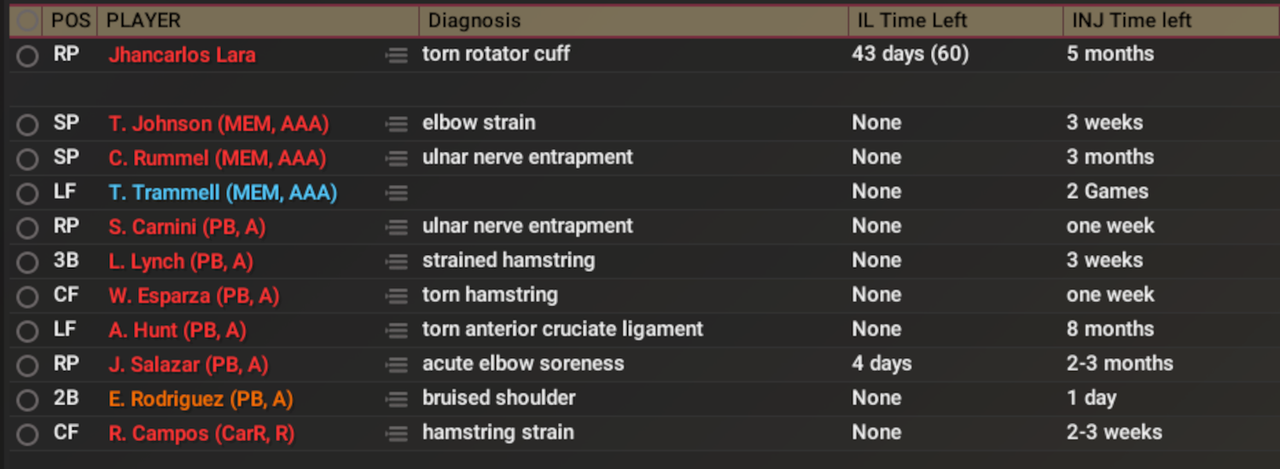This screenshot has width=1280, height=469.
Task: Click the POS column header
Action: coord(70,21)
